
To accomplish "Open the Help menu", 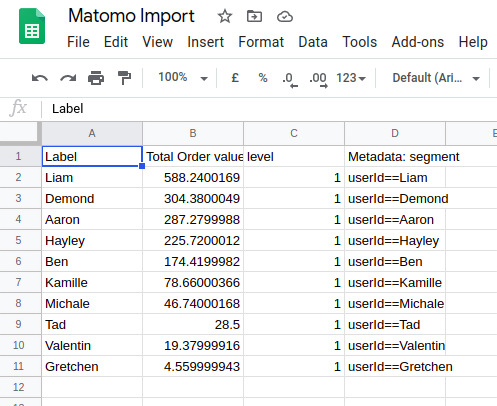I will click(473, 42).
